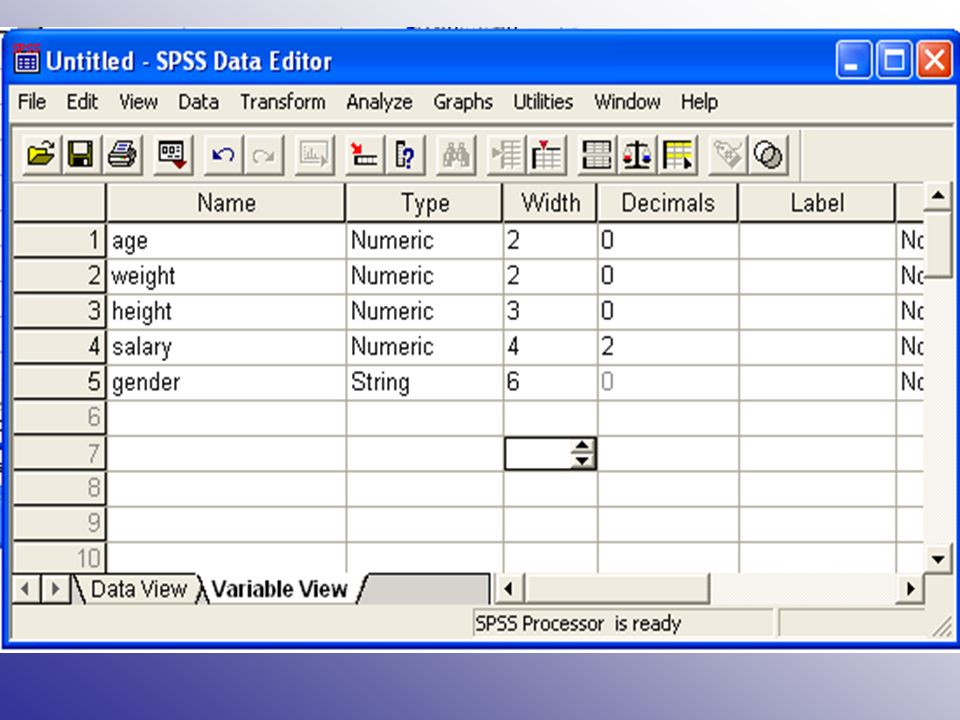Open the Variables info icon
This screenshot has height=720, width=960.
pos(405,154)
